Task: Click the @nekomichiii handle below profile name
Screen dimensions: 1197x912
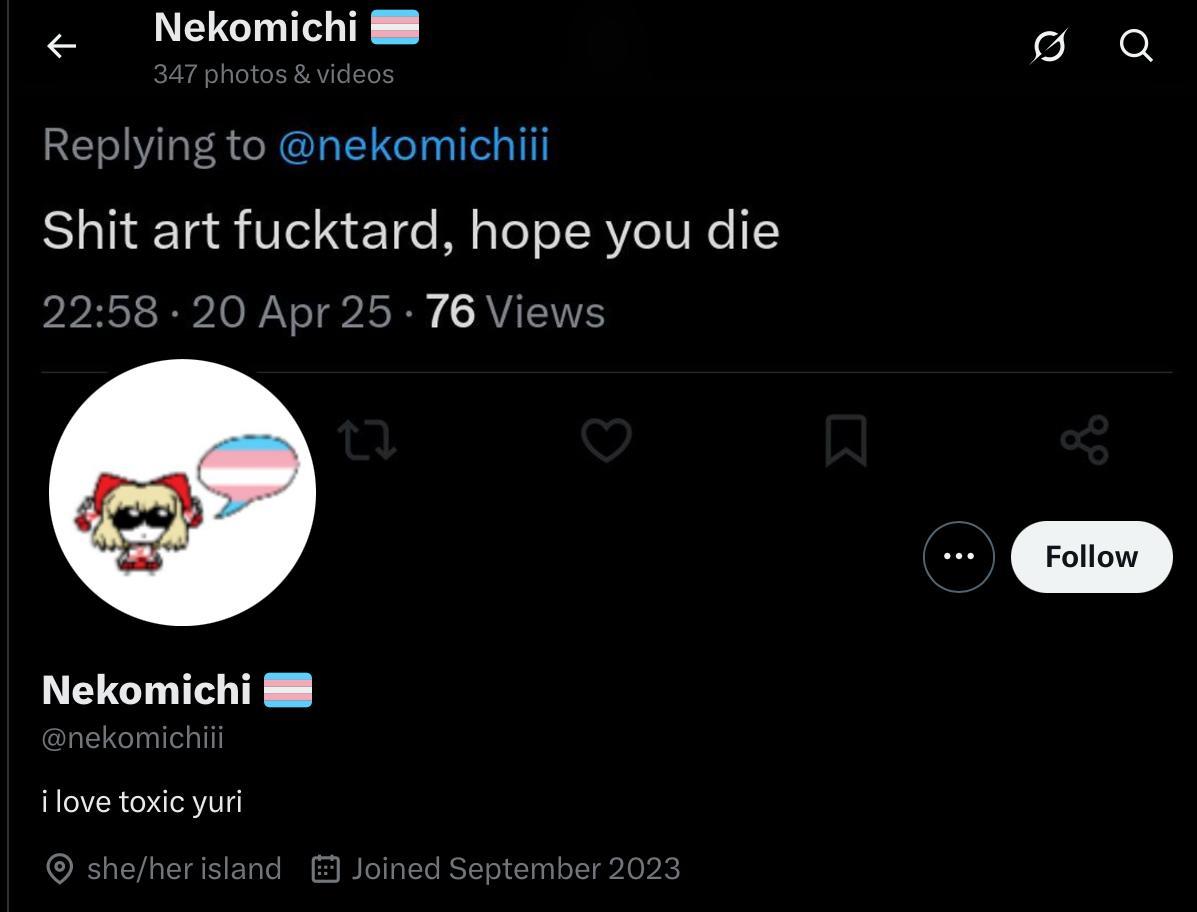Action: coord(133,738)
